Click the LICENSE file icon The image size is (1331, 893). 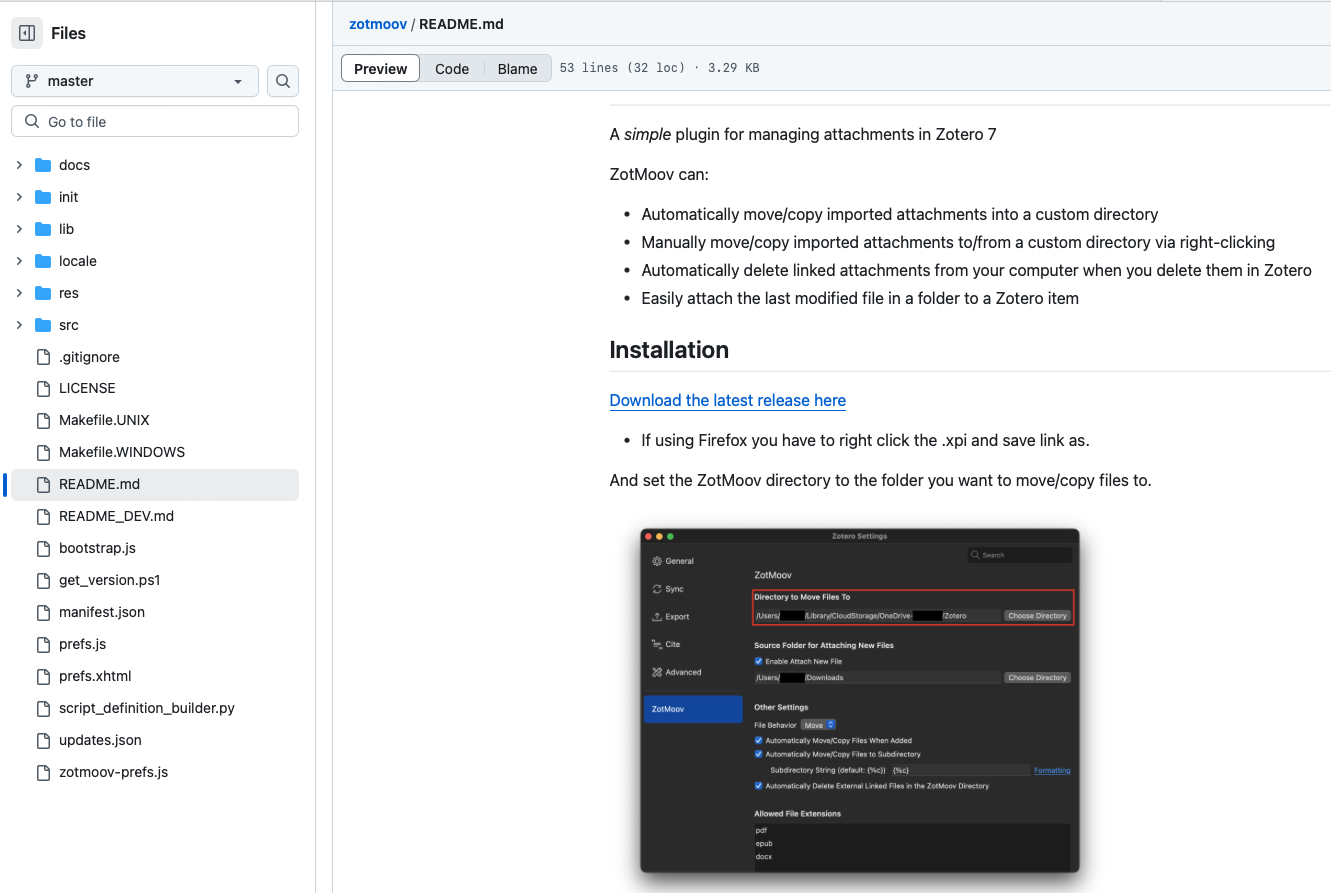pyautogui.click(x=43, y=388)
